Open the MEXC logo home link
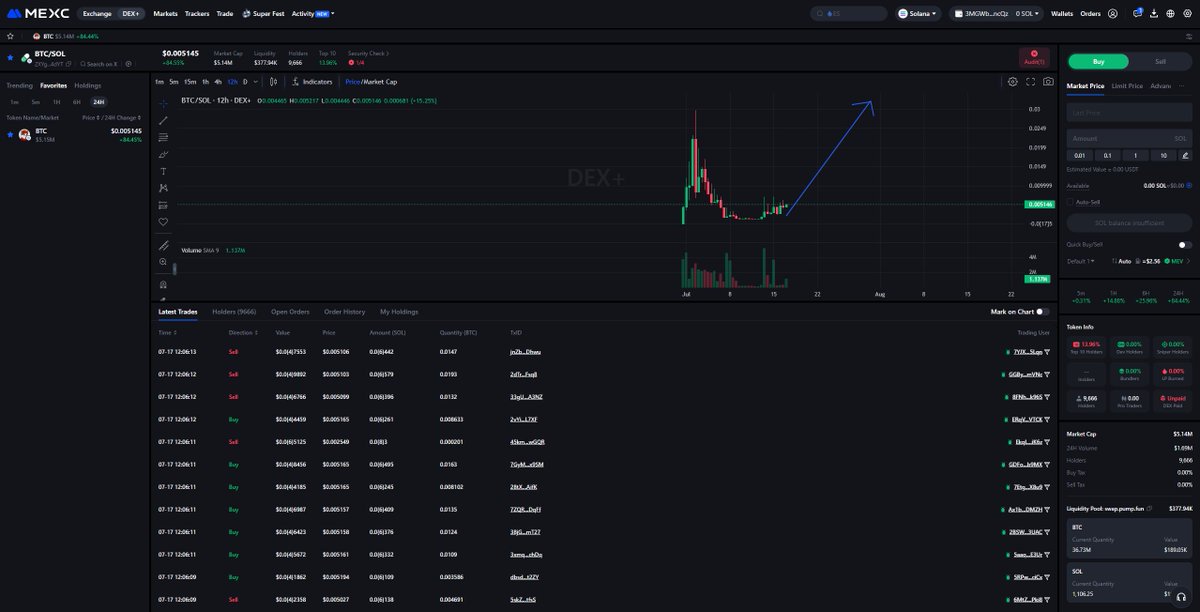 point(37,14)
